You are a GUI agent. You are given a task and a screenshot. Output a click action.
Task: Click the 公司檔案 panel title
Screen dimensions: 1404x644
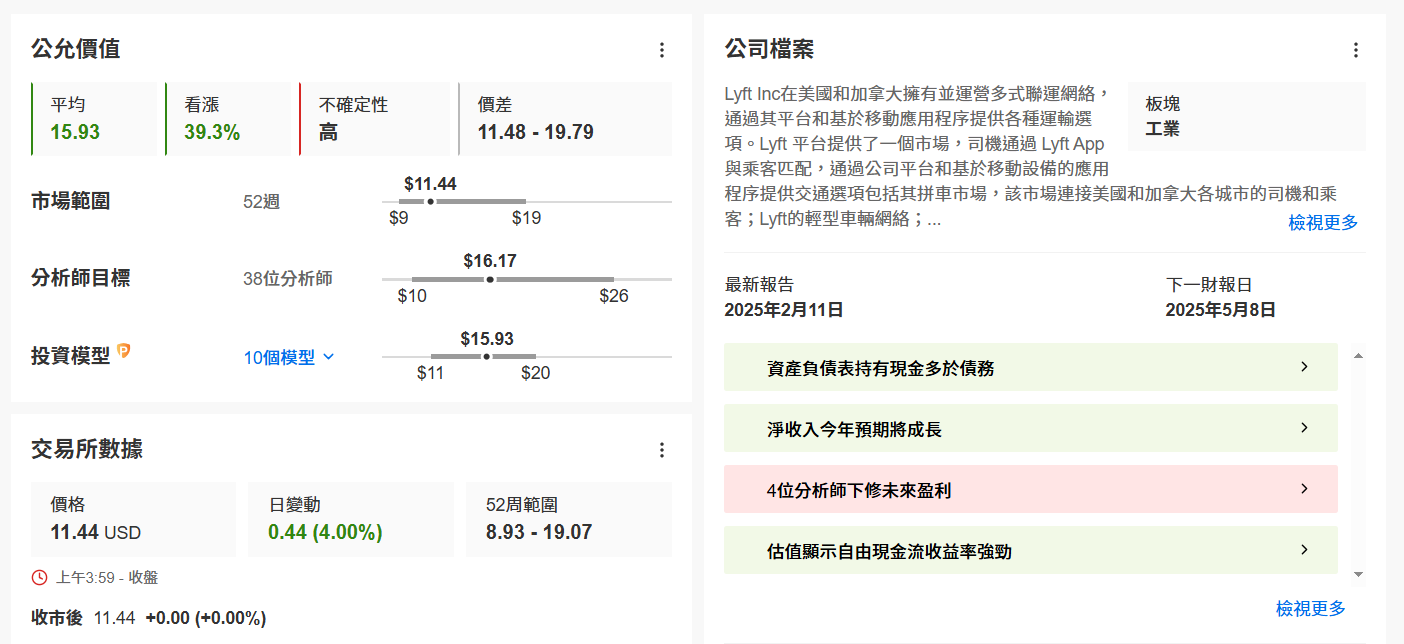click(x=769, y=48)
